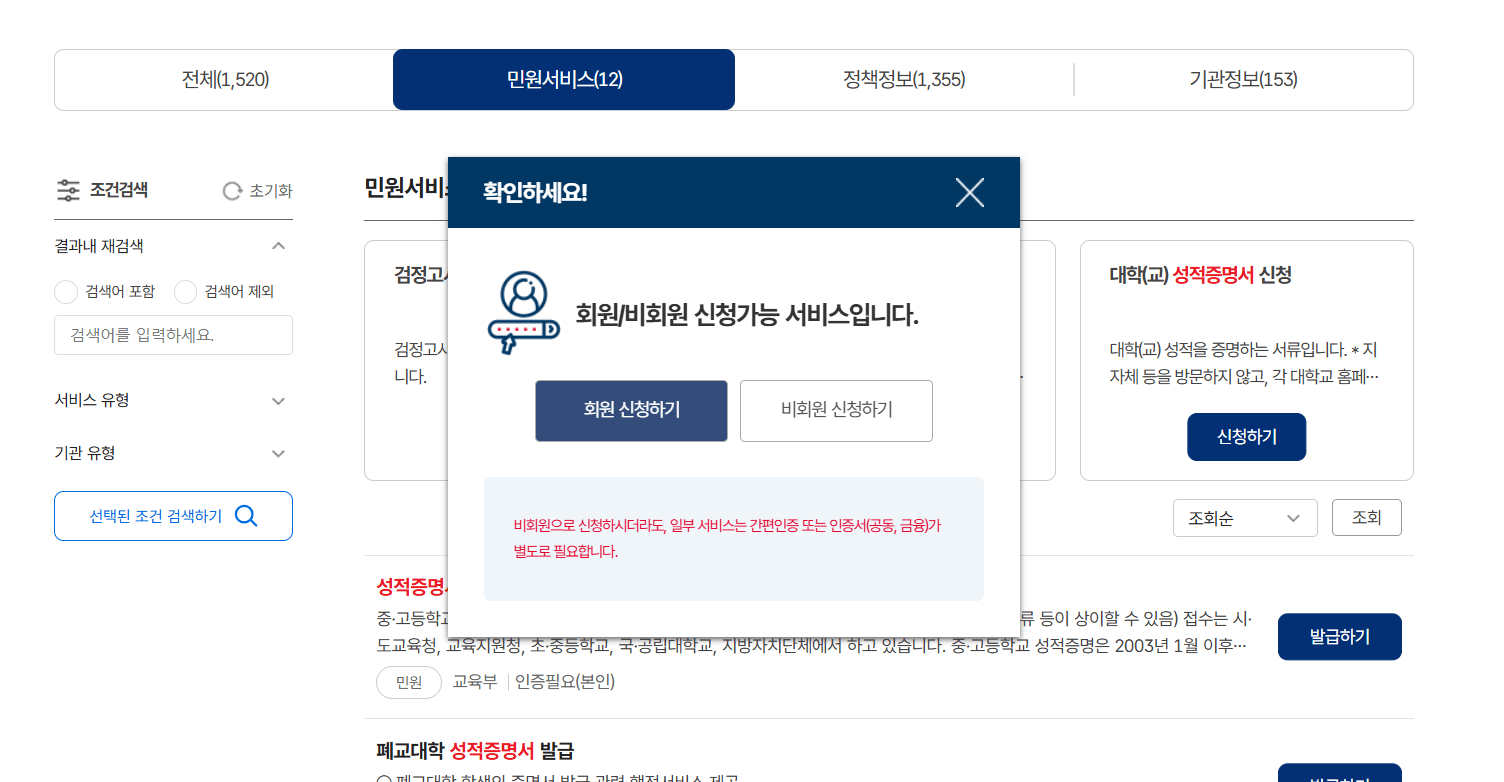
Task: Click 신청하기 for 대학(교) 성적증명서
Action: click(1246, 436)
